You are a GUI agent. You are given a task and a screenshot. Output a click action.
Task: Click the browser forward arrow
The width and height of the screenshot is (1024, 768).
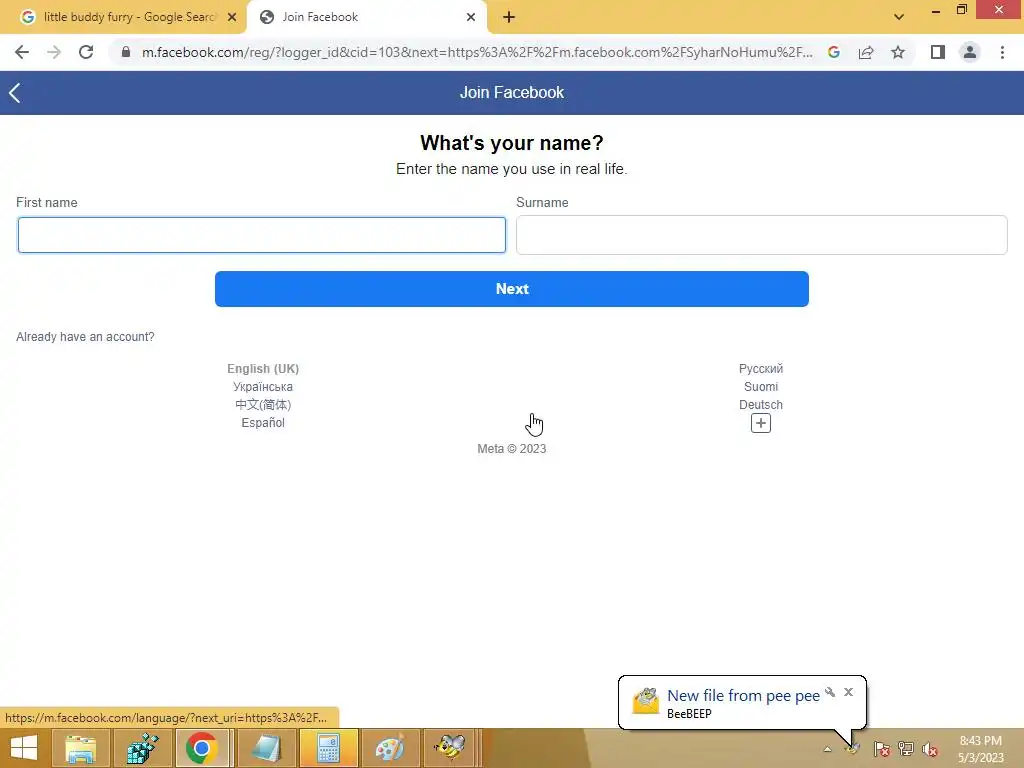[x=54, y=52]
